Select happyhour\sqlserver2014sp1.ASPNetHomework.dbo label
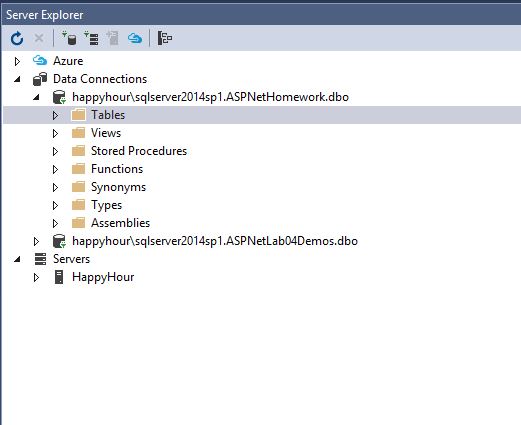This screenshot has height=425, width=521. (x=210, y=97)
